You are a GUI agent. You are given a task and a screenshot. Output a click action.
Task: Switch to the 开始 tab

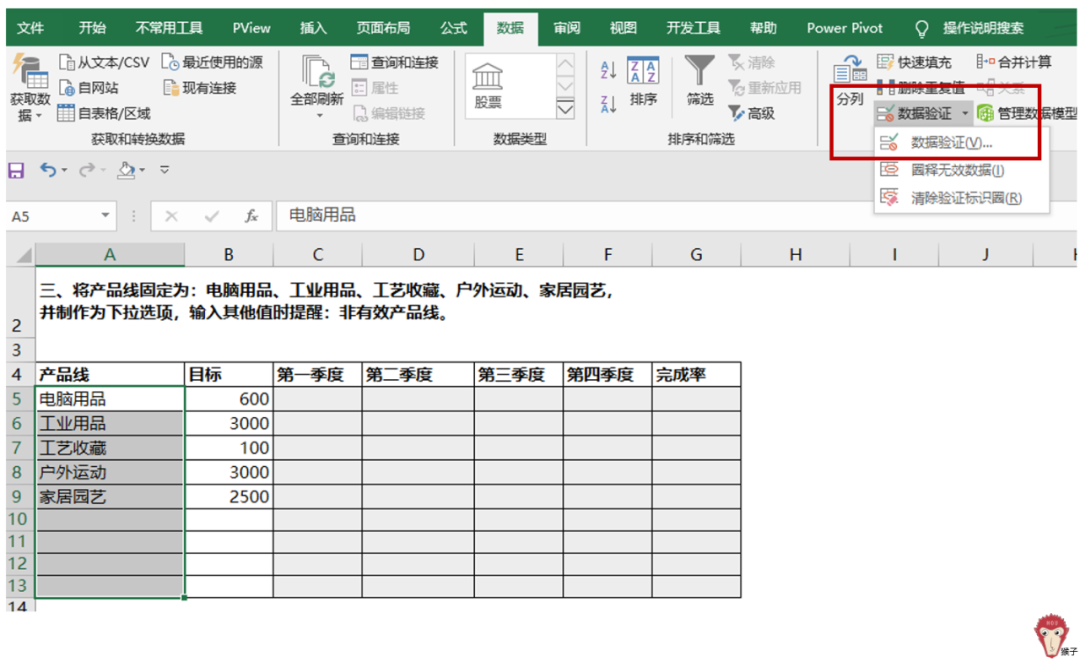click(92, 28)
